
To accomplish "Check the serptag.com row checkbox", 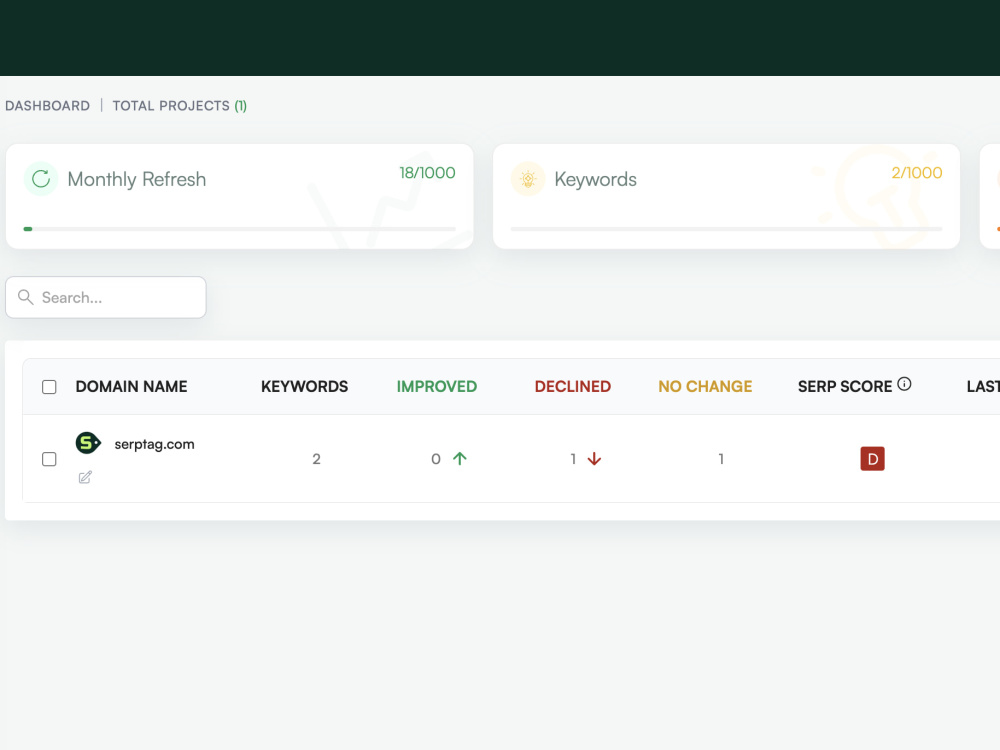I will (x=49, y=459).
